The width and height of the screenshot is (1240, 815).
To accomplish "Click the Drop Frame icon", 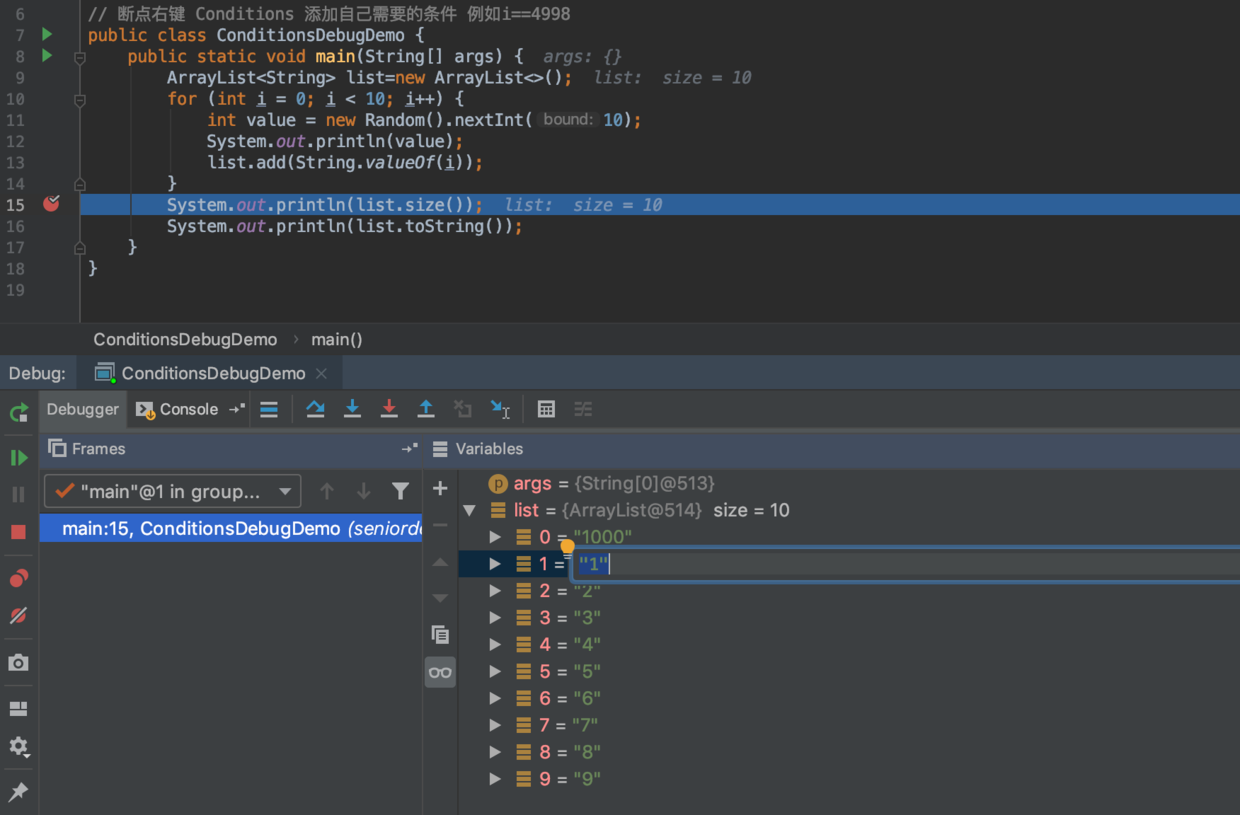I will tap(462, 409).
